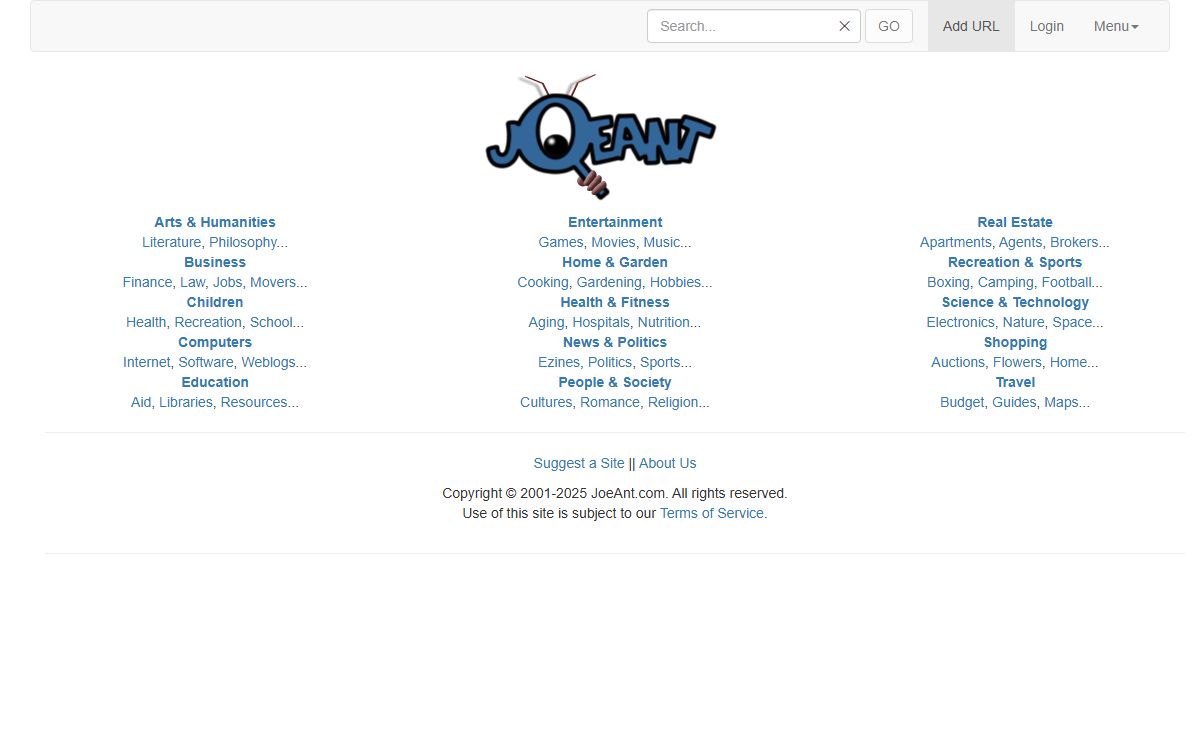The width and height of the screenshot is (1200, 740).
Task: Go to the Auctions subcategory
Action: [x=958, y=362]
